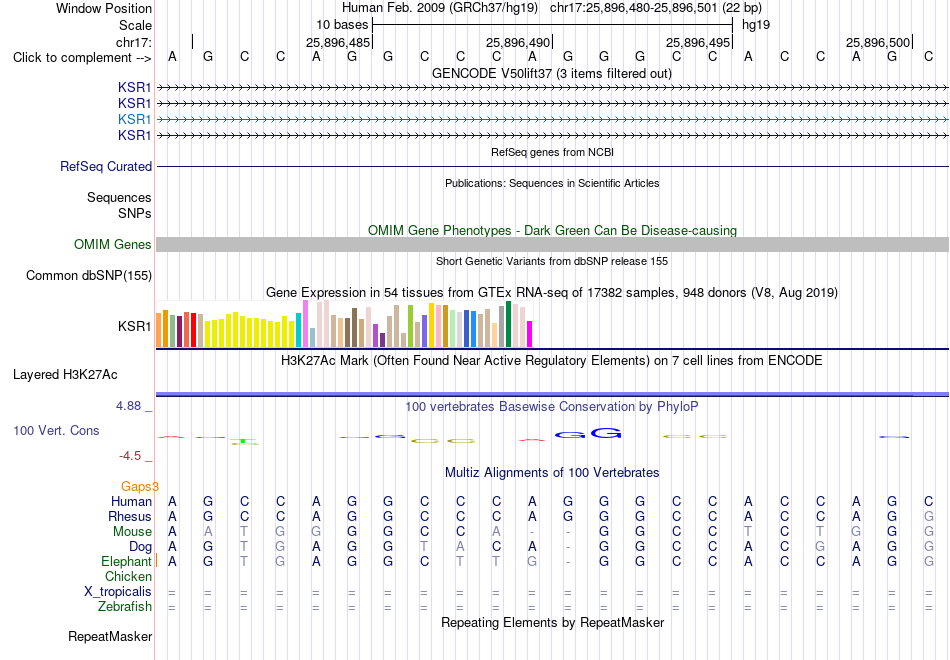Click the 'GENCODE V50lift37 (3 items filtered out)' title
Image resolution: width=950 pixels, height=660 pixels.
coord(552,73)
